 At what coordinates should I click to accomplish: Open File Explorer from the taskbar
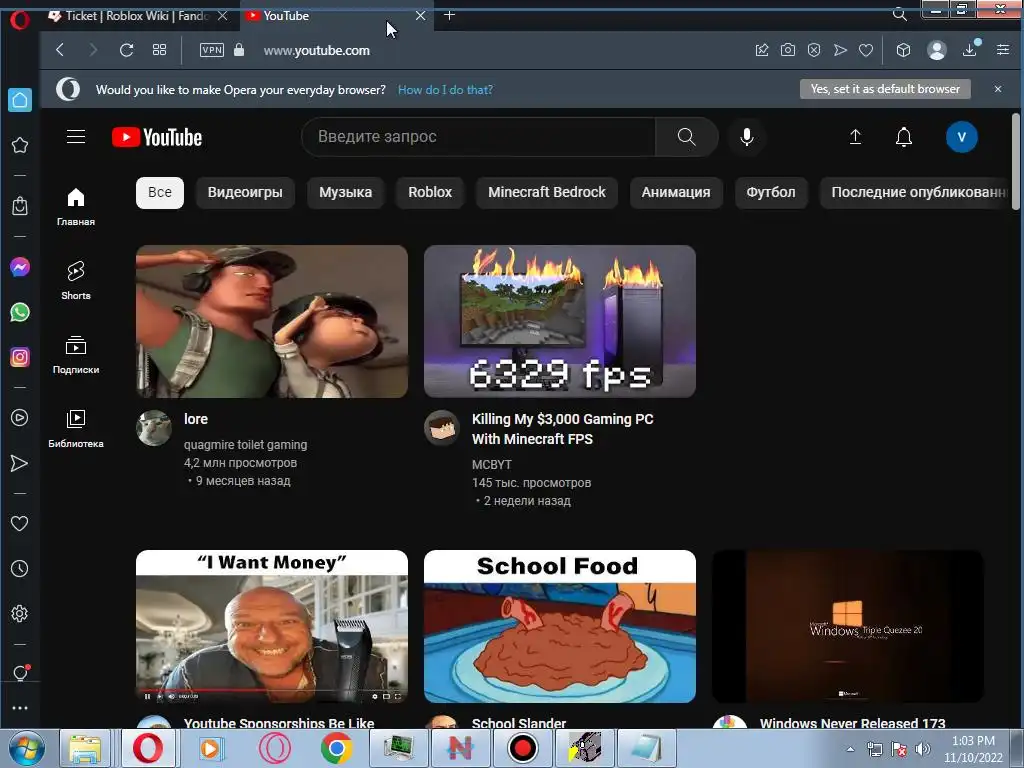coord(85,748)
